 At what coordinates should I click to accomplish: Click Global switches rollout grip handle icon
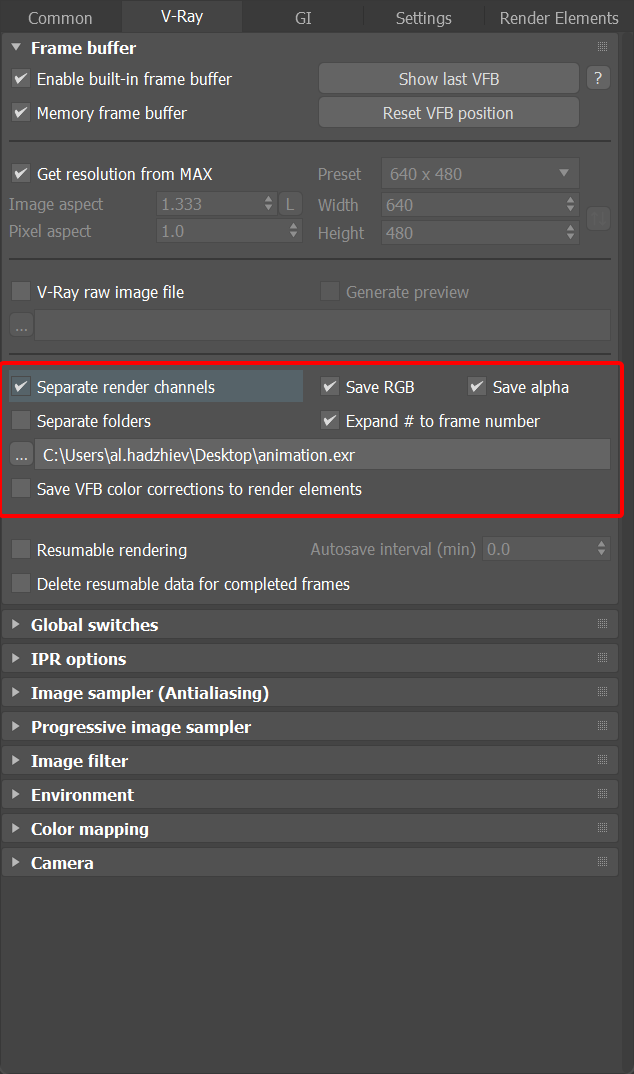pos(602,624)
